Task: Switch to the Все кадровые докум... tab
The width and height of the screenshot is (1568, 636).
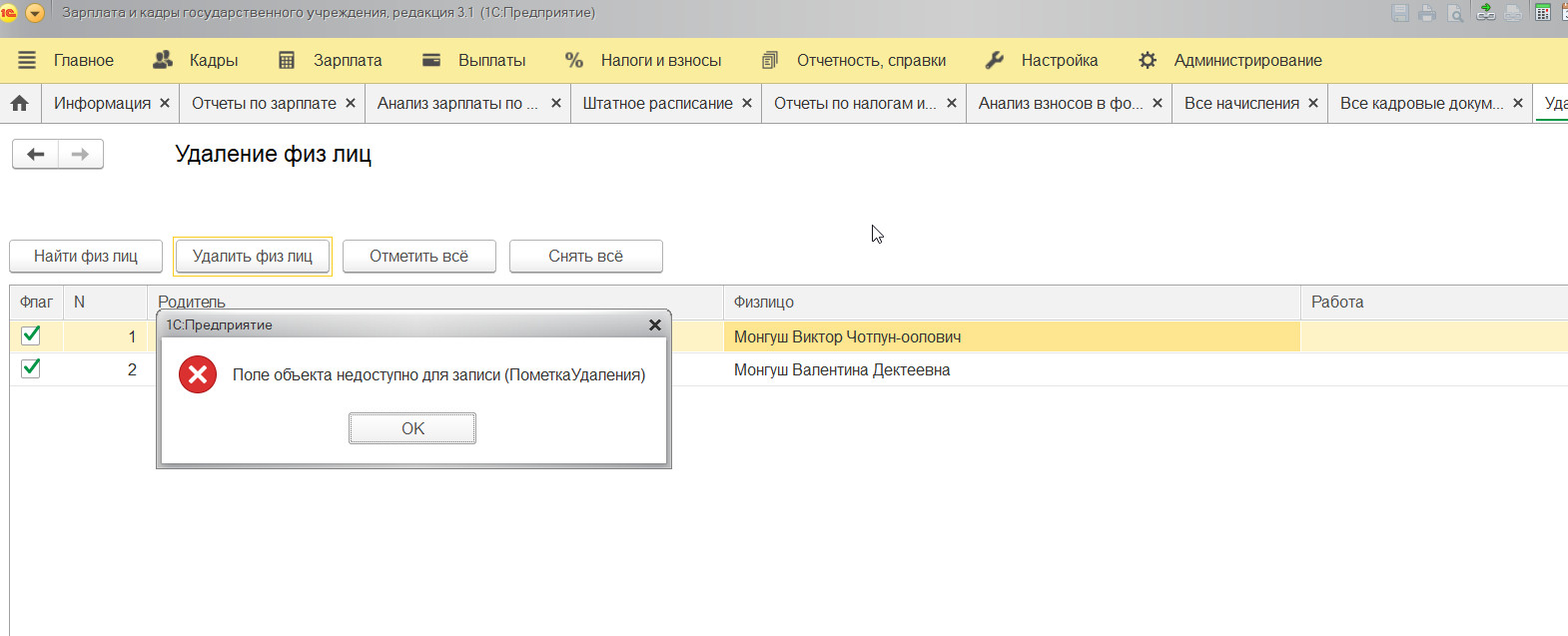Action: click(1421, 103)
